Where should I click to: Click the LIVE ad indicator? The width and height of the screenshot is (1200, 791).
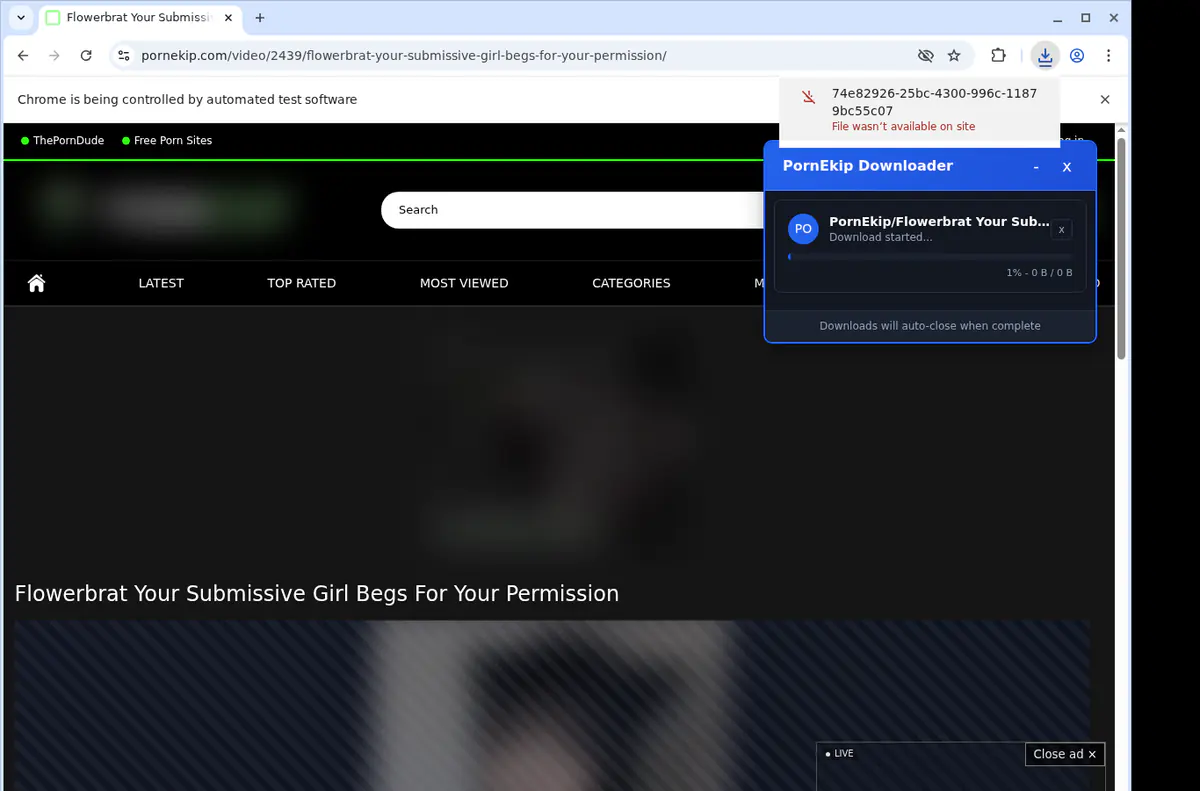840,753
